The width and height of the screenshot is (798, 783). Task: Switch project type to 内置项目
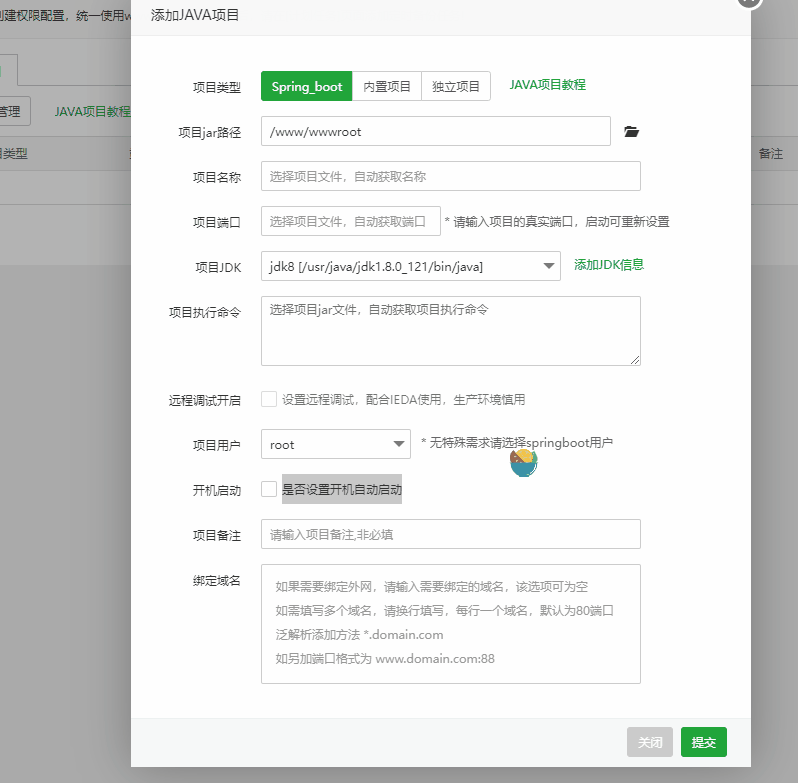click(387, 86)
